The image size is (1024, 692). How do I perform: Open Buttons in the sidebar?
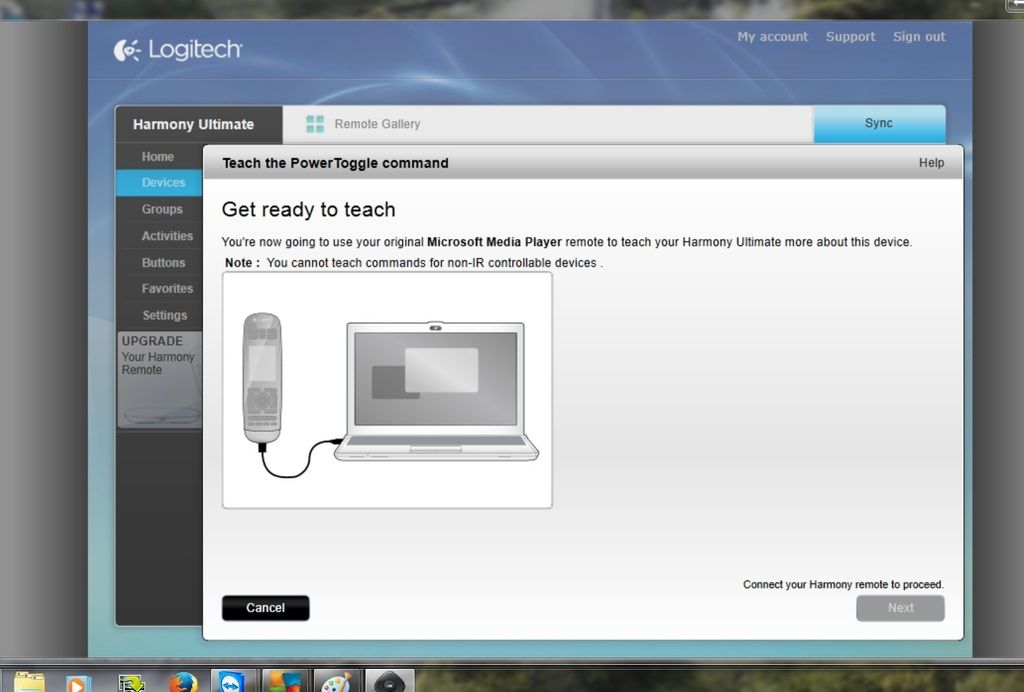pos(159,262)
